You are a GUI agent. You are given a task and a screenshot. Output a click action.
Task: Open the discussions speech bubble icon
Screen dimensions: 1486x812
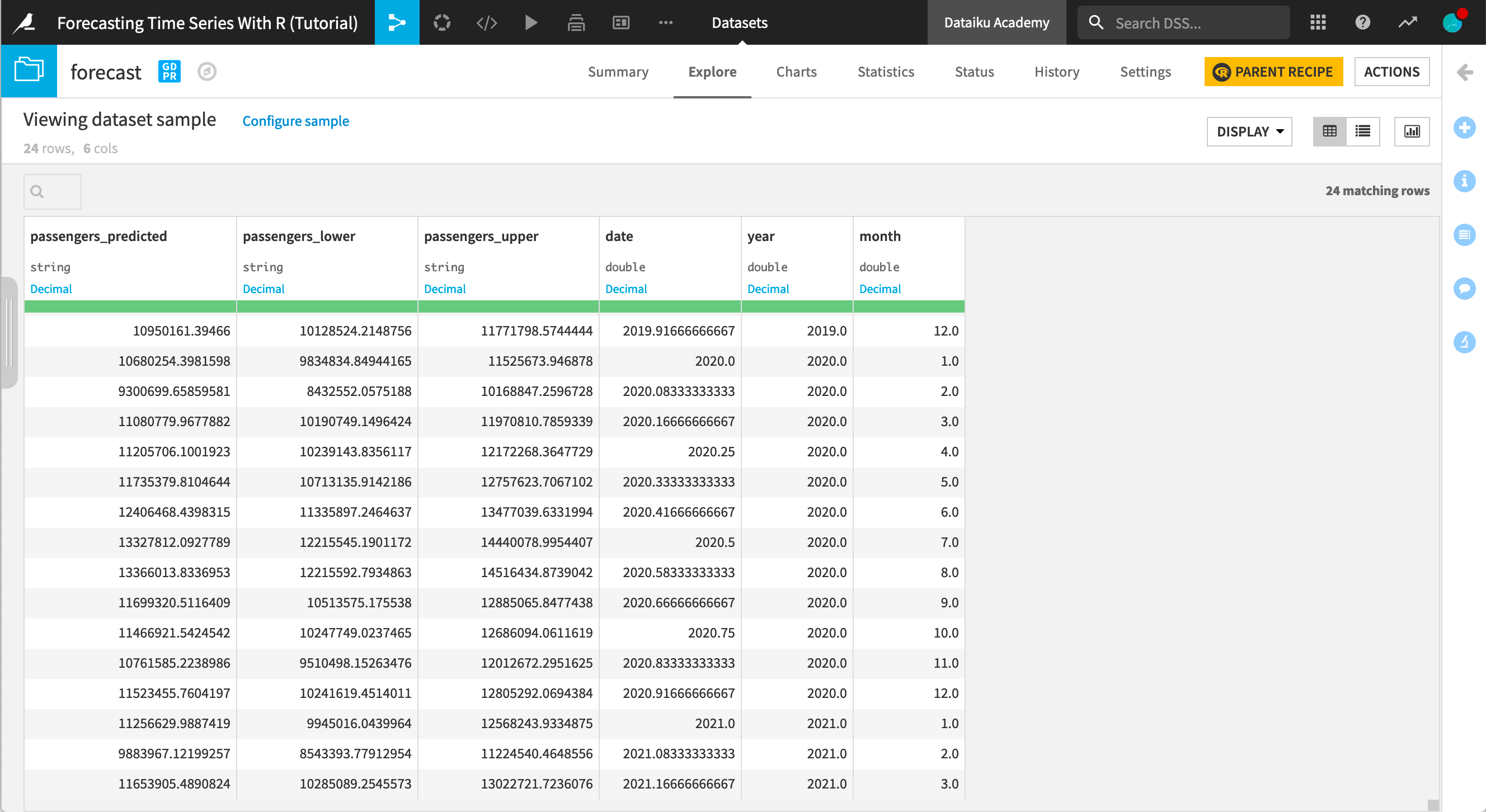pos(1464,289)
